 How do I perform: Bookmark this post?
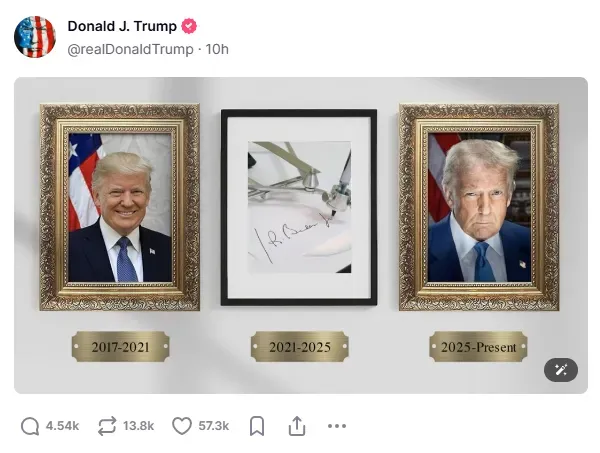tap(257, 426)
